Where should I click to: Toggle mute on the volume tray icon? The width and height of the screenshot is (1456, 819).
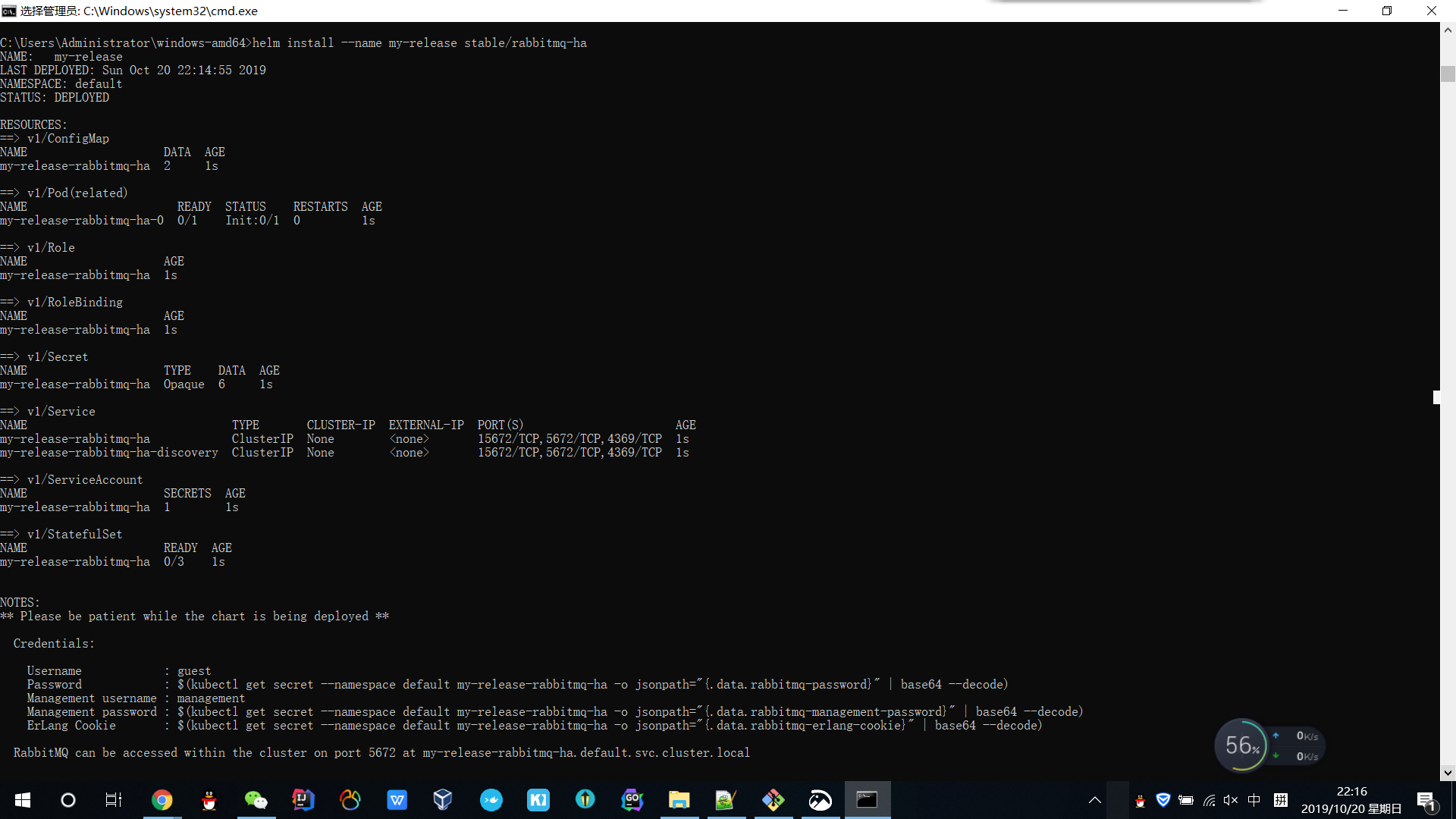point(1229,800)
